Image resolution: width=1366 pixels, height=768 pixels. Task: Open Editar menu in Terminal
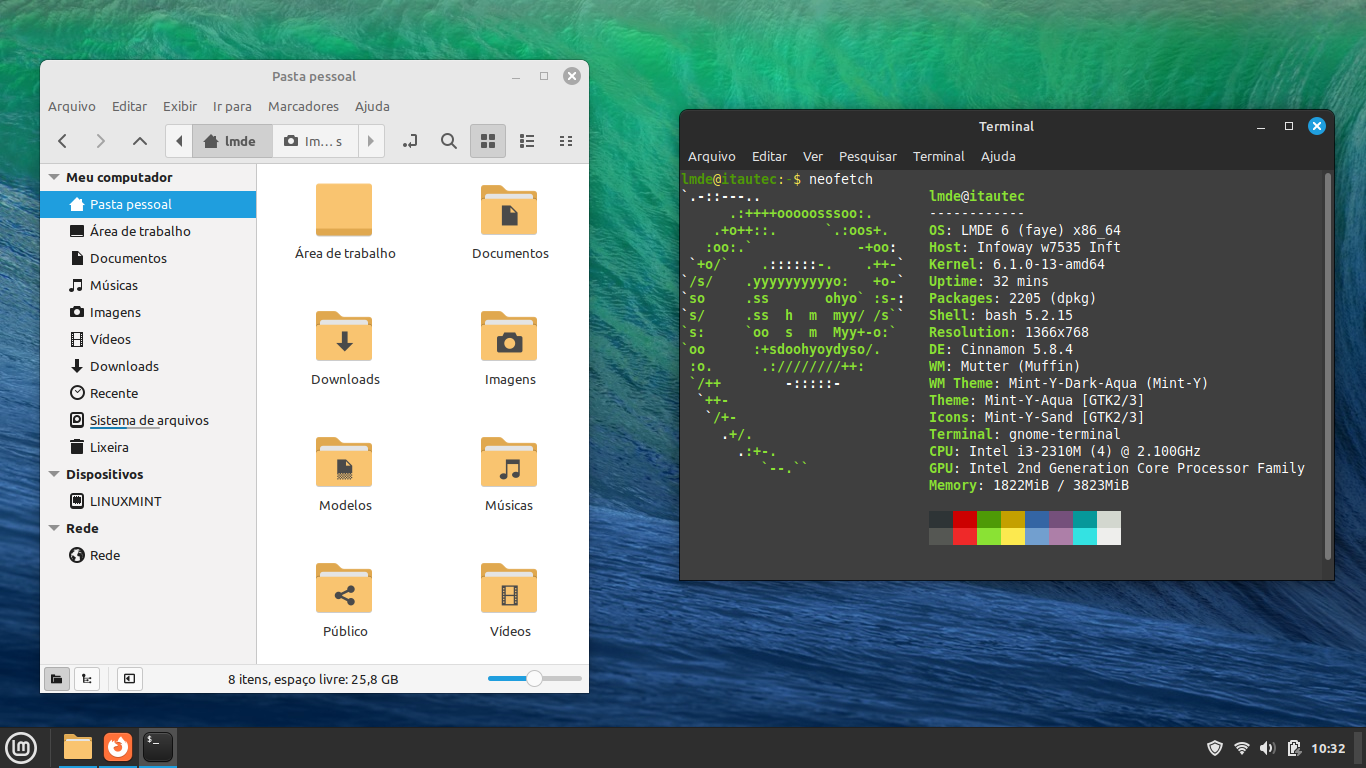[x=769, y=156]
